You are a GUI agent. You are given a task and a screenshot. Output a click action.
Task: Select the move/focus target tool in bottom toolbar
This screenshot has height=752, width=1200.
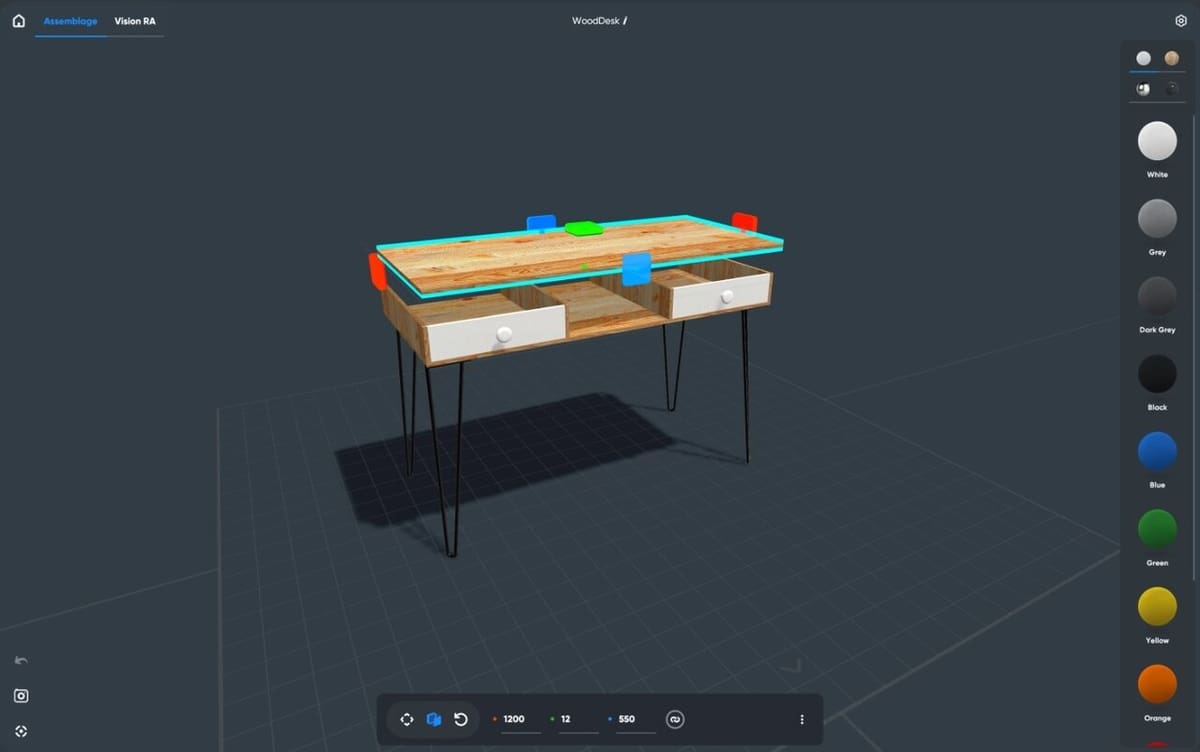407,719
